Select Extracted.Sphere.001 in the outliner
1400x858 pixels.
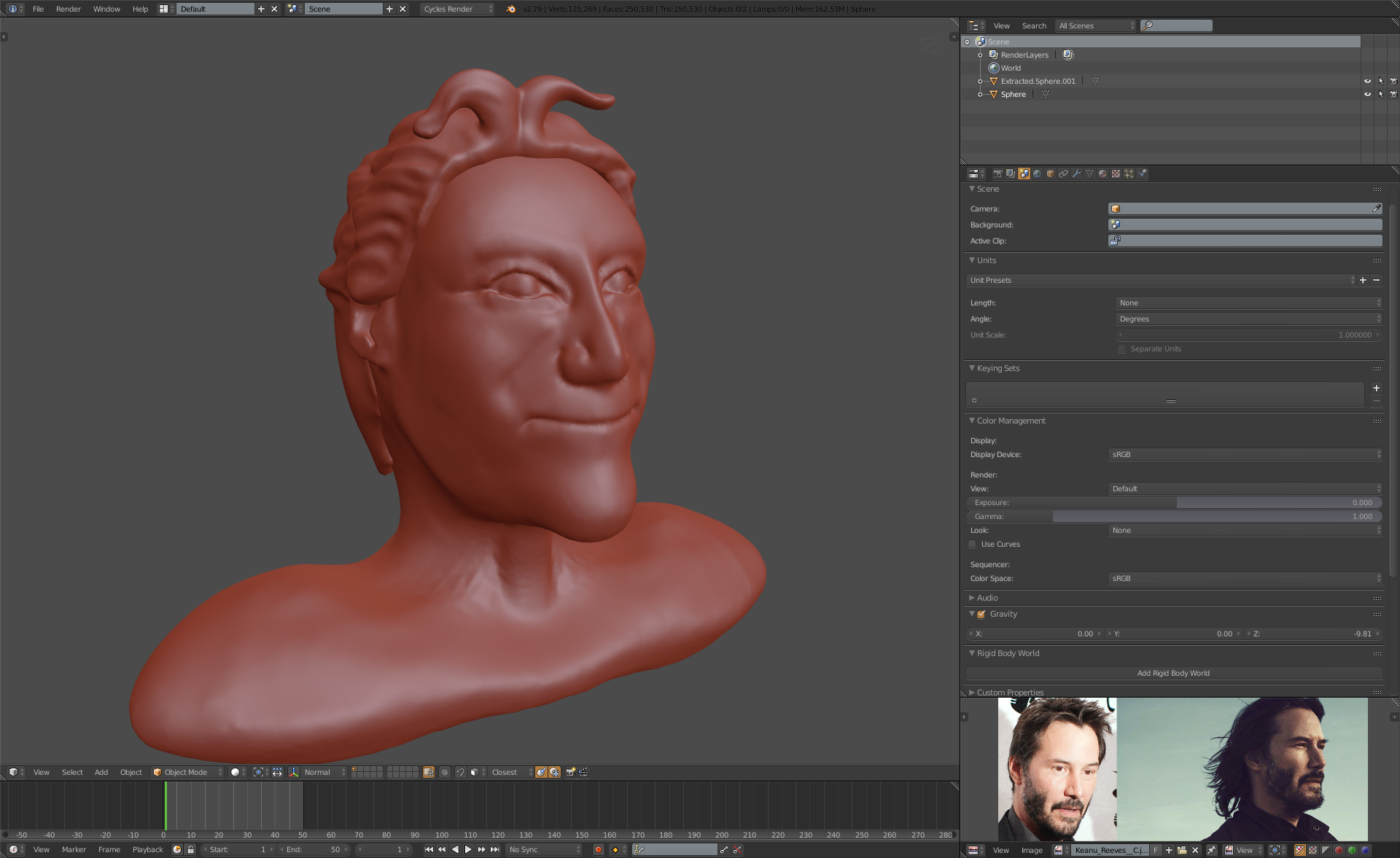tap(1038, 81)
